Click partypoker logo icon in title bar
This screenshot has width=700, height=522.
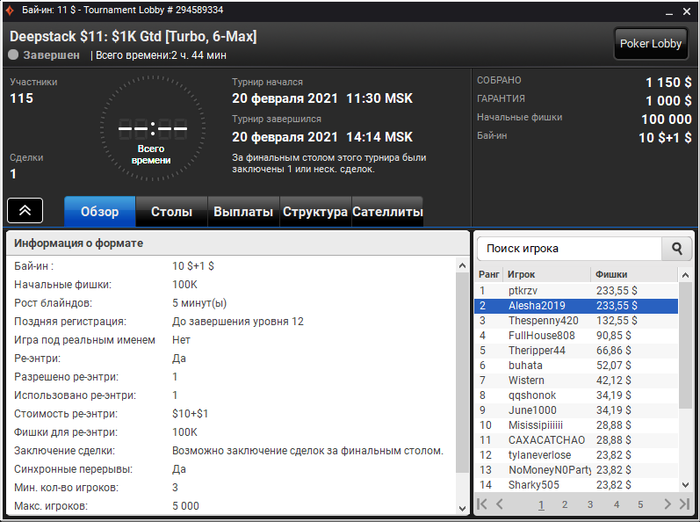point(10,10)
